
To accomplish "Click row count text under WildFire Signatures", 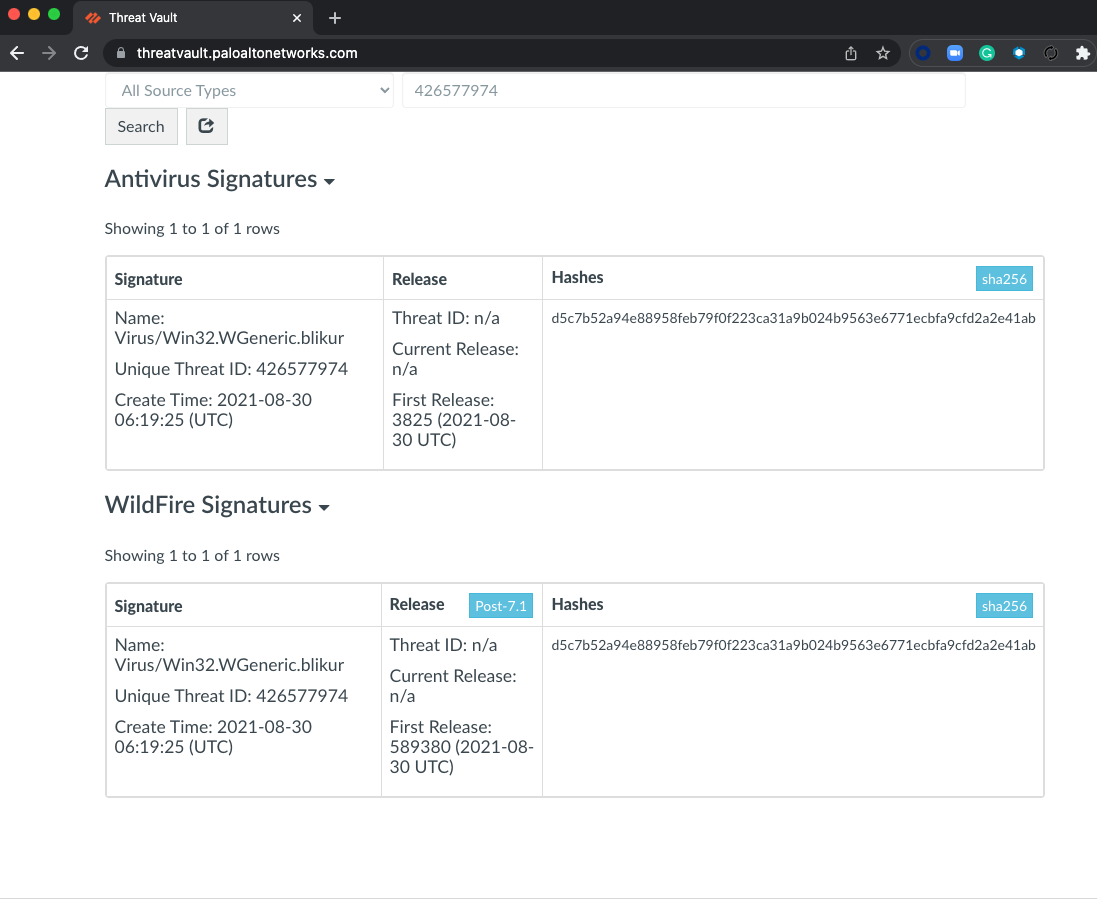I will (192, 555).
